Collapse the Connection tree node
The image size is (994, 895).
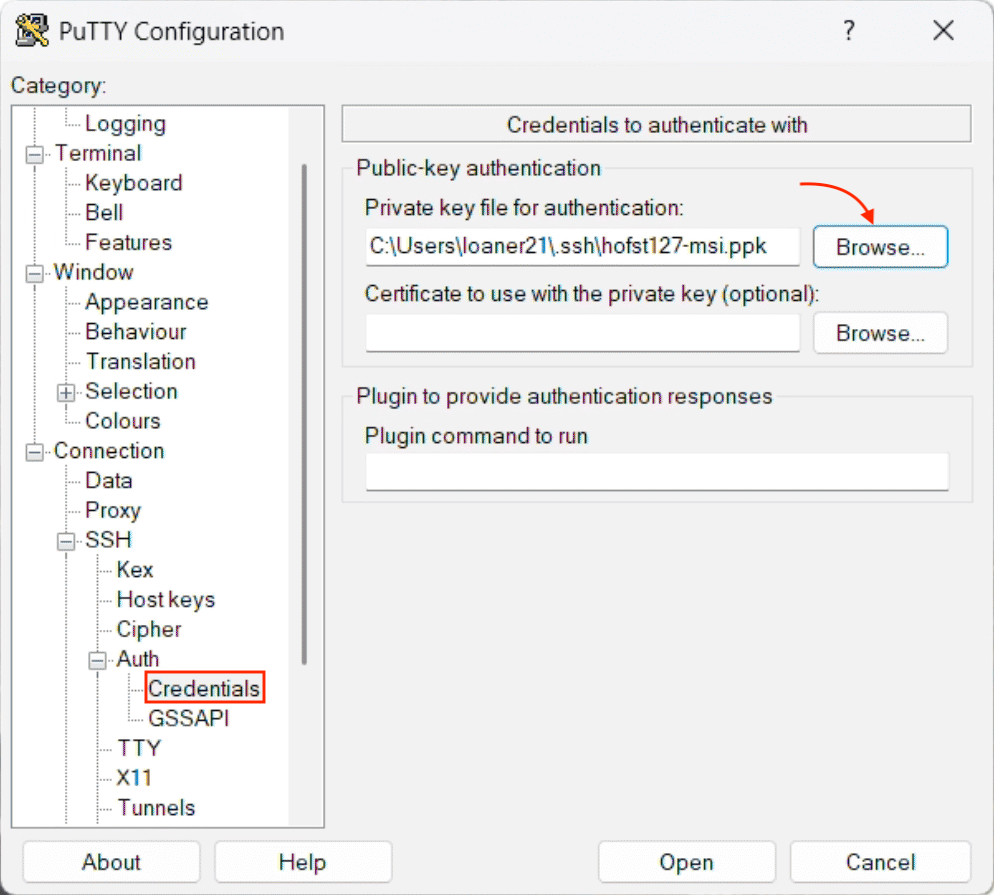coord(35,452)
